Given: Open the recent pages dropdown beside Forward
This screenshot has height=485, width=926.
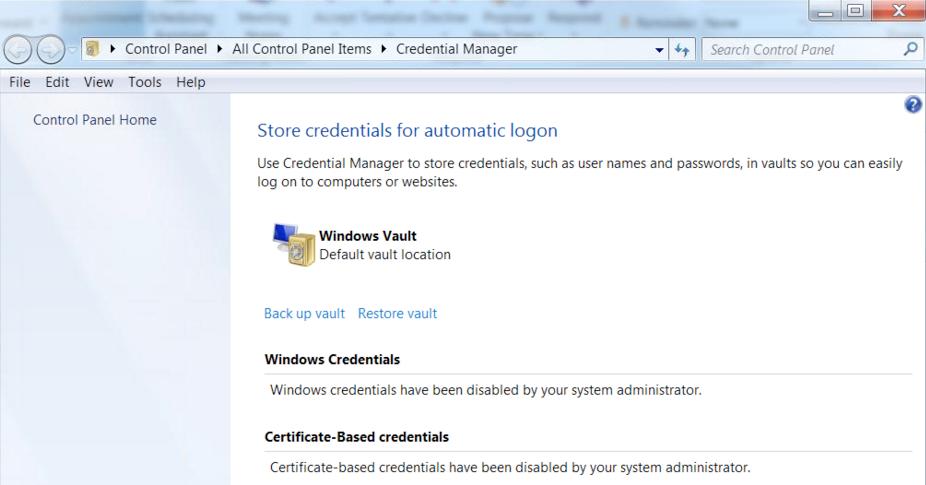Looking at the screenshot, I should pos(73,50).
